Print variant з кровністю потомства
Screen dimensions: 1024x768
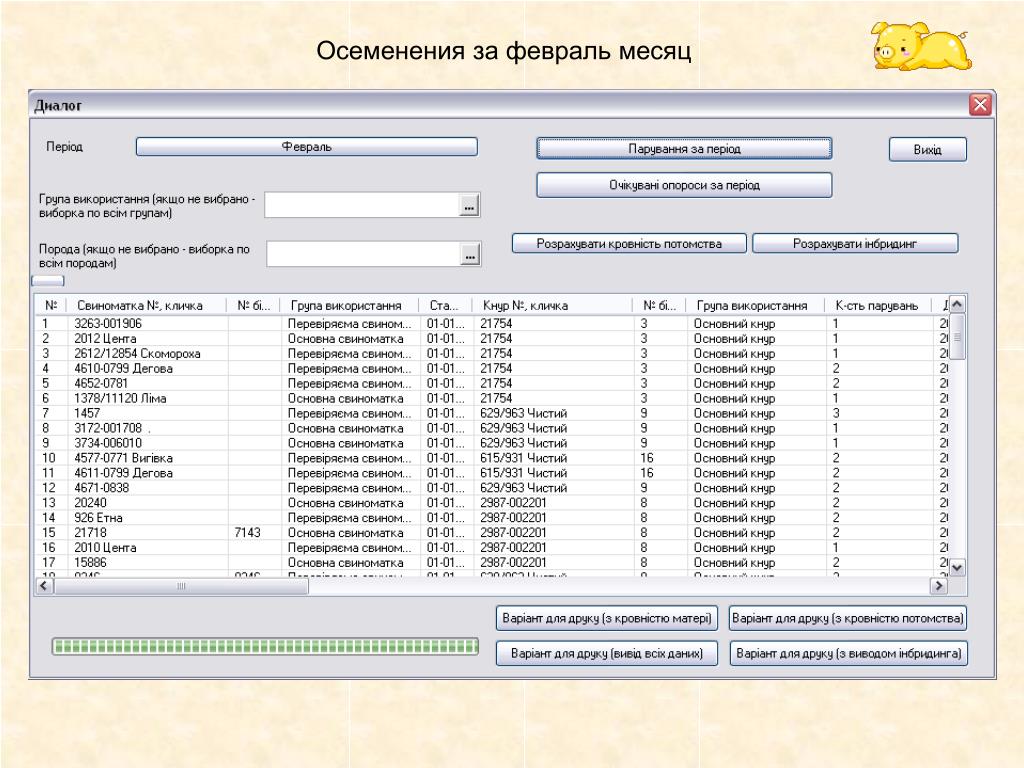coord(848,618)
